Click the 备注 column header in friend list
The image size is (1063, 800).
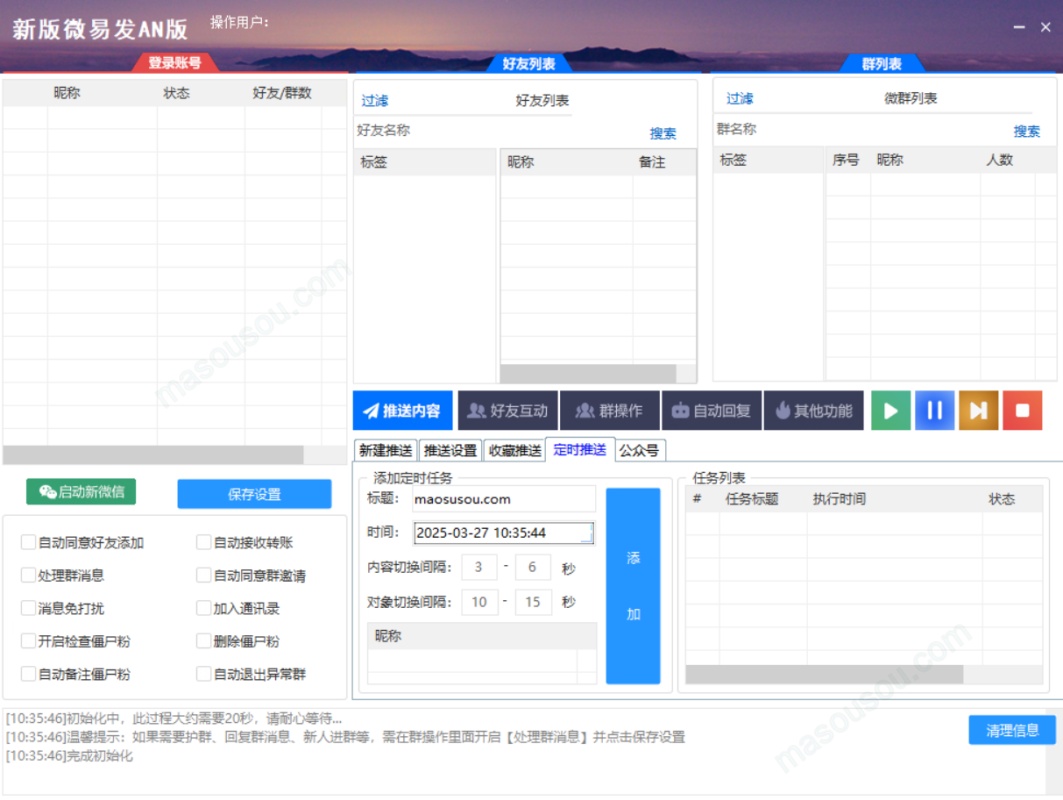[652, 162]
